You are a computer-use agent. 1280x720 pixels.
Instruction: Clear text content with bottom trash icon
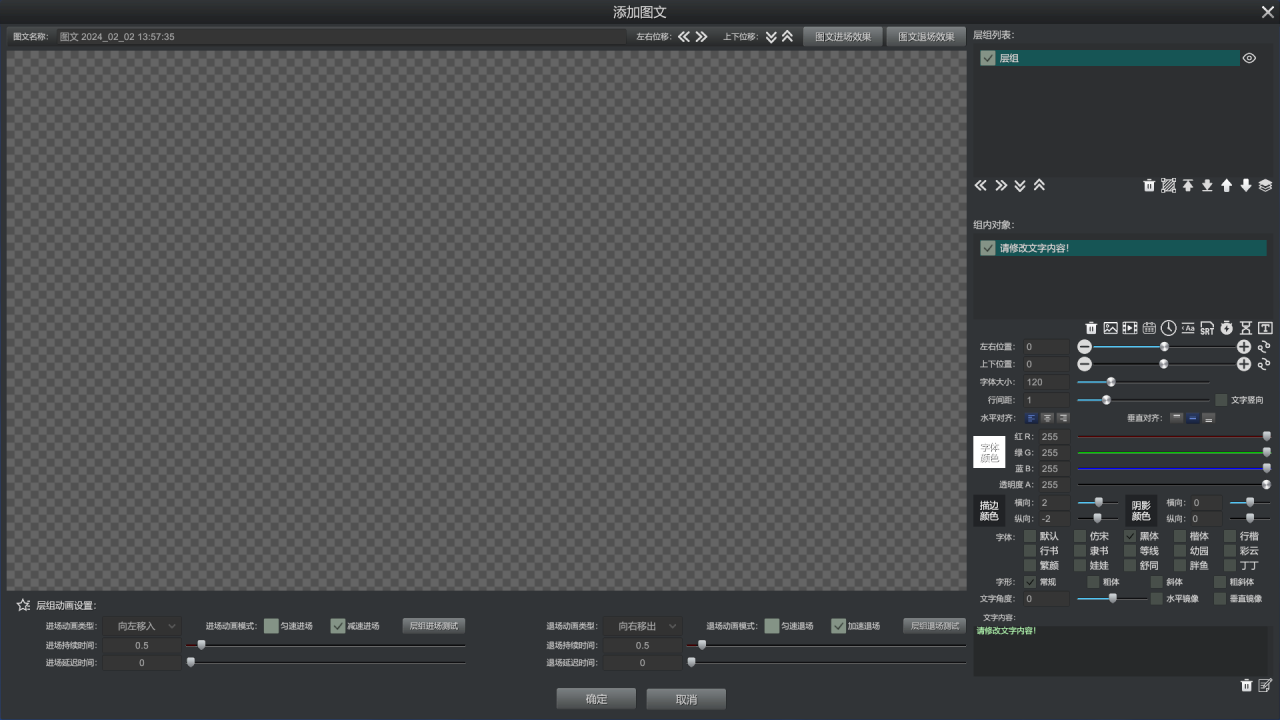(x=1246, y=685)
